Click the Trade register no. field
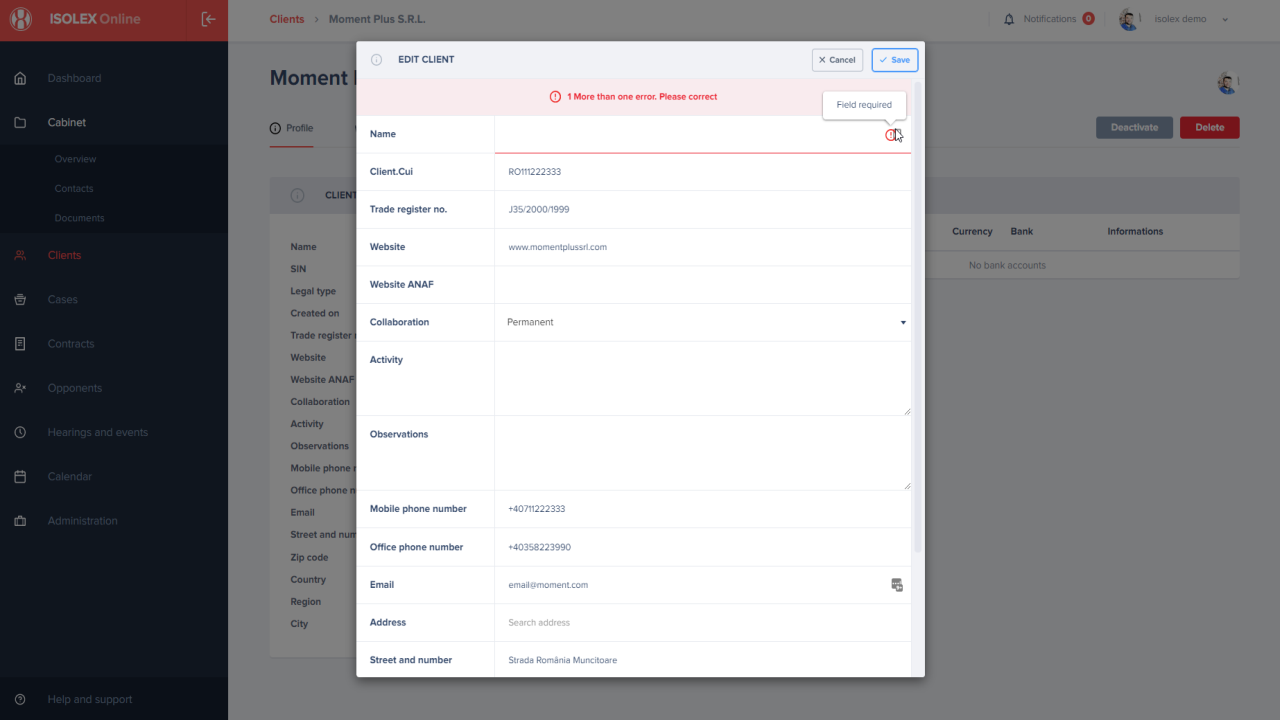Viewport: 1280px width, 720px height. tap(703, 210)
